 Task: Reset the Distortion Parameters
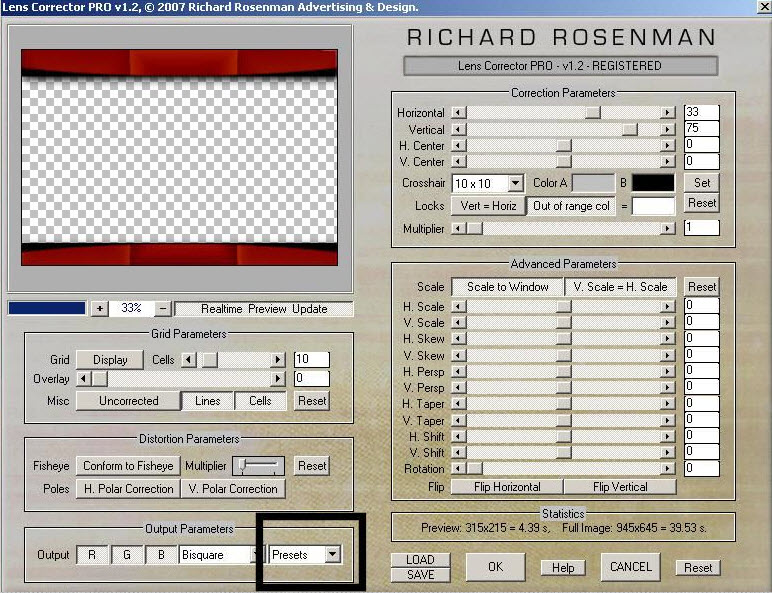312,466
